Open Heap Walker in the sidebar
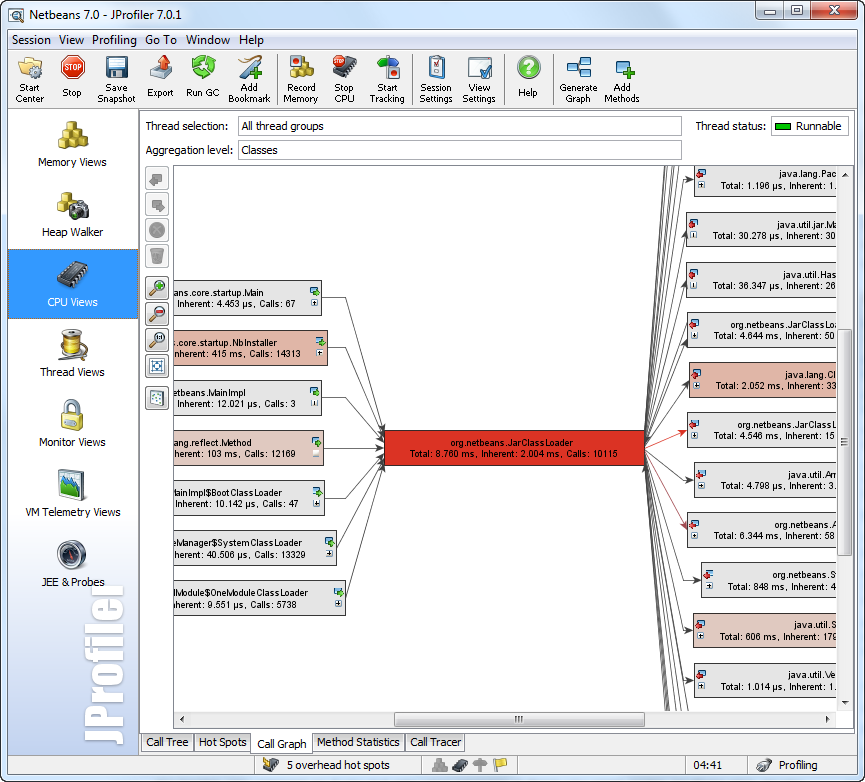 72,215
